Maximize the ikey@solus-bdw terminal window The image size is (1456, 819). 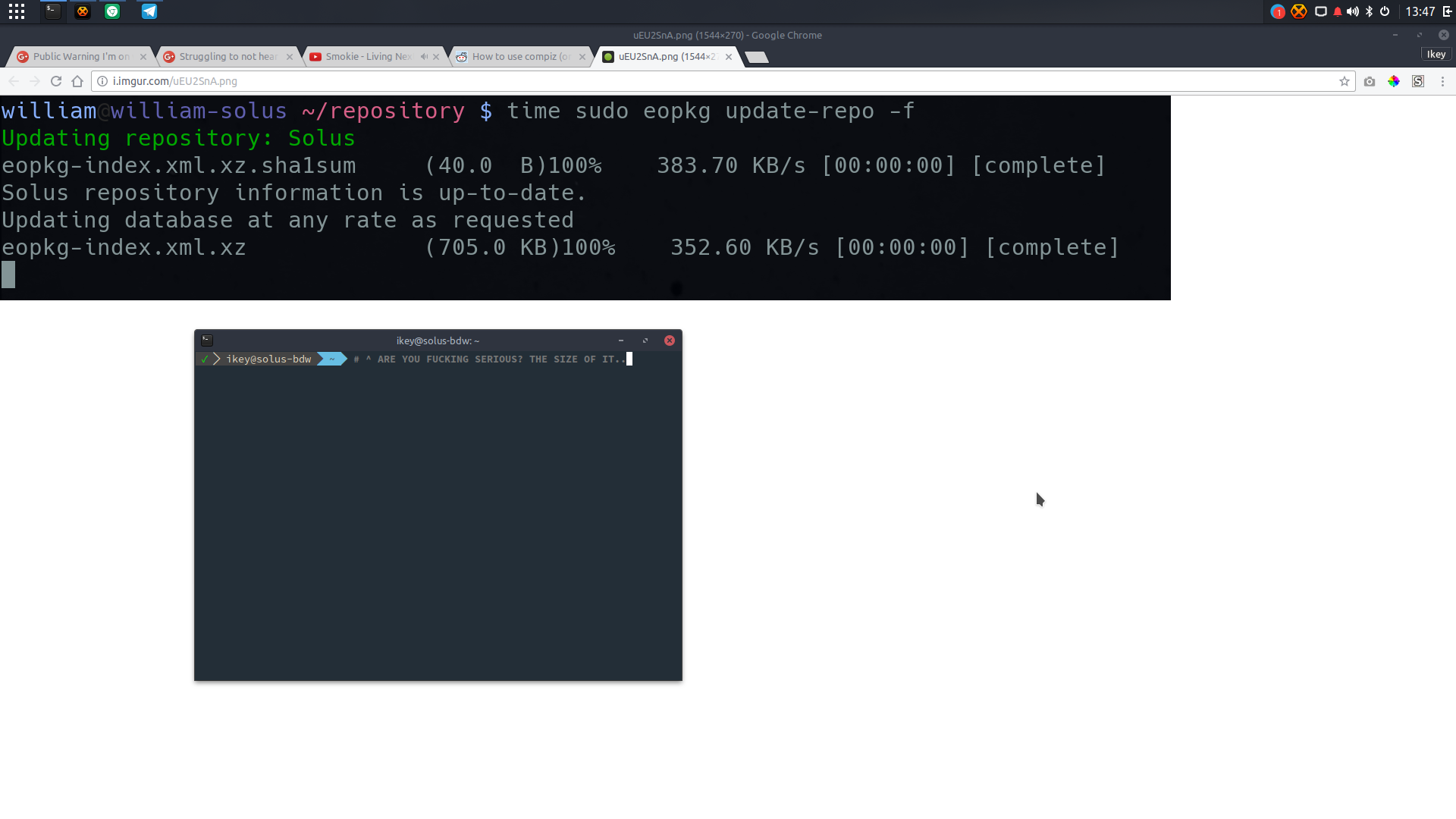pyautogui.click(x=645, y=340)
